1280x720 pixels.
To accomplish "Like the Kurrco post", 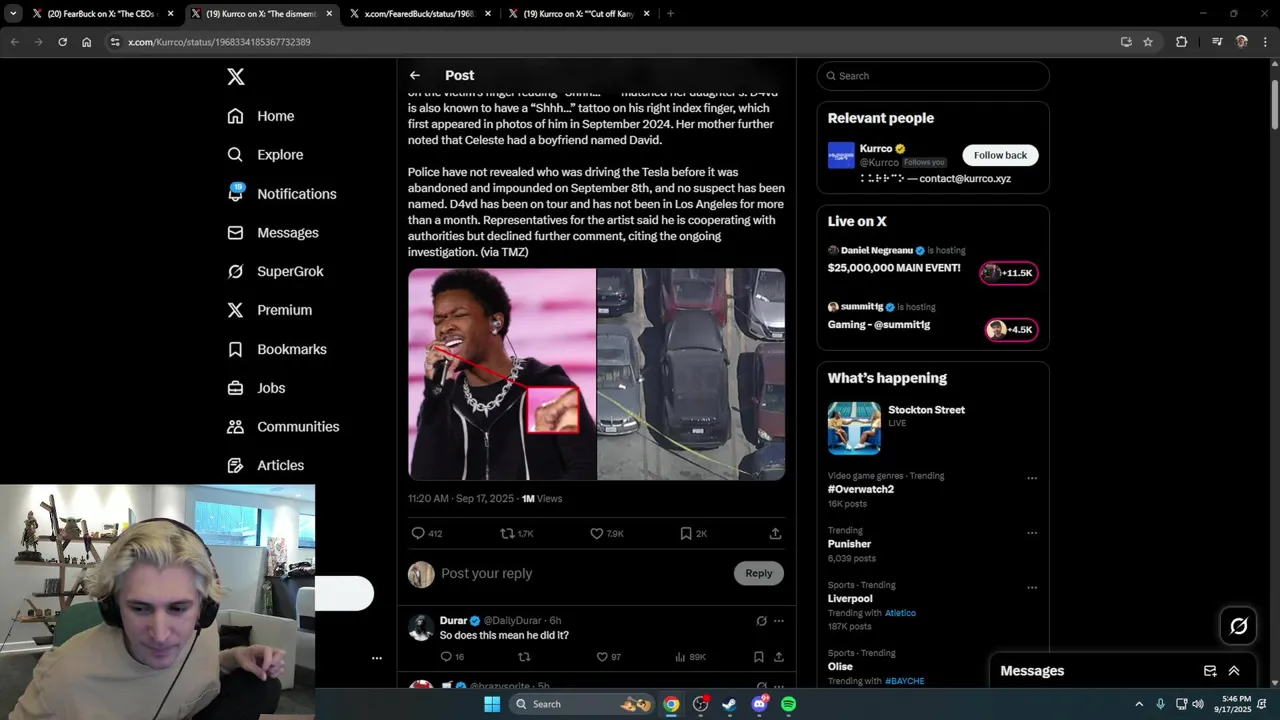I will tap(596, 533).
